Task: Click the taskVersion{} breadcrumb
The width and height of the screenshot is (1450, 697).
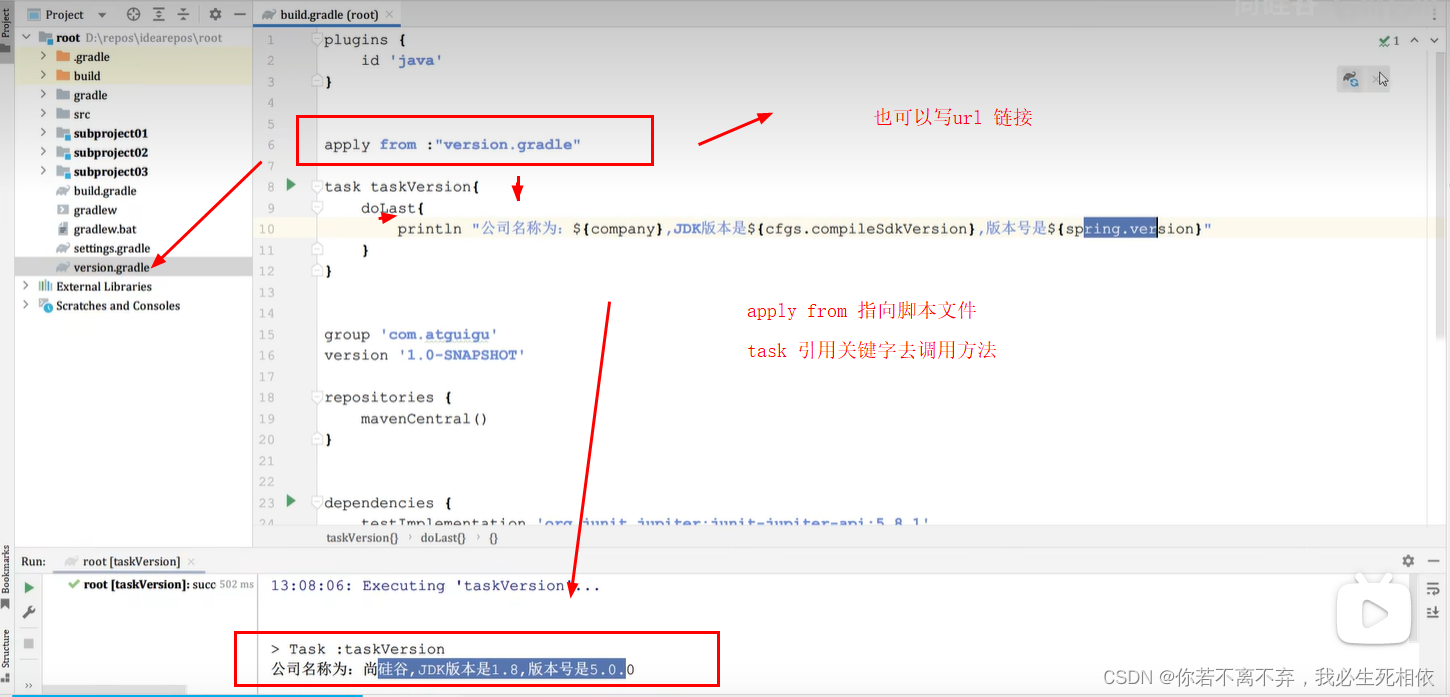Action: (x=362, y=537)
